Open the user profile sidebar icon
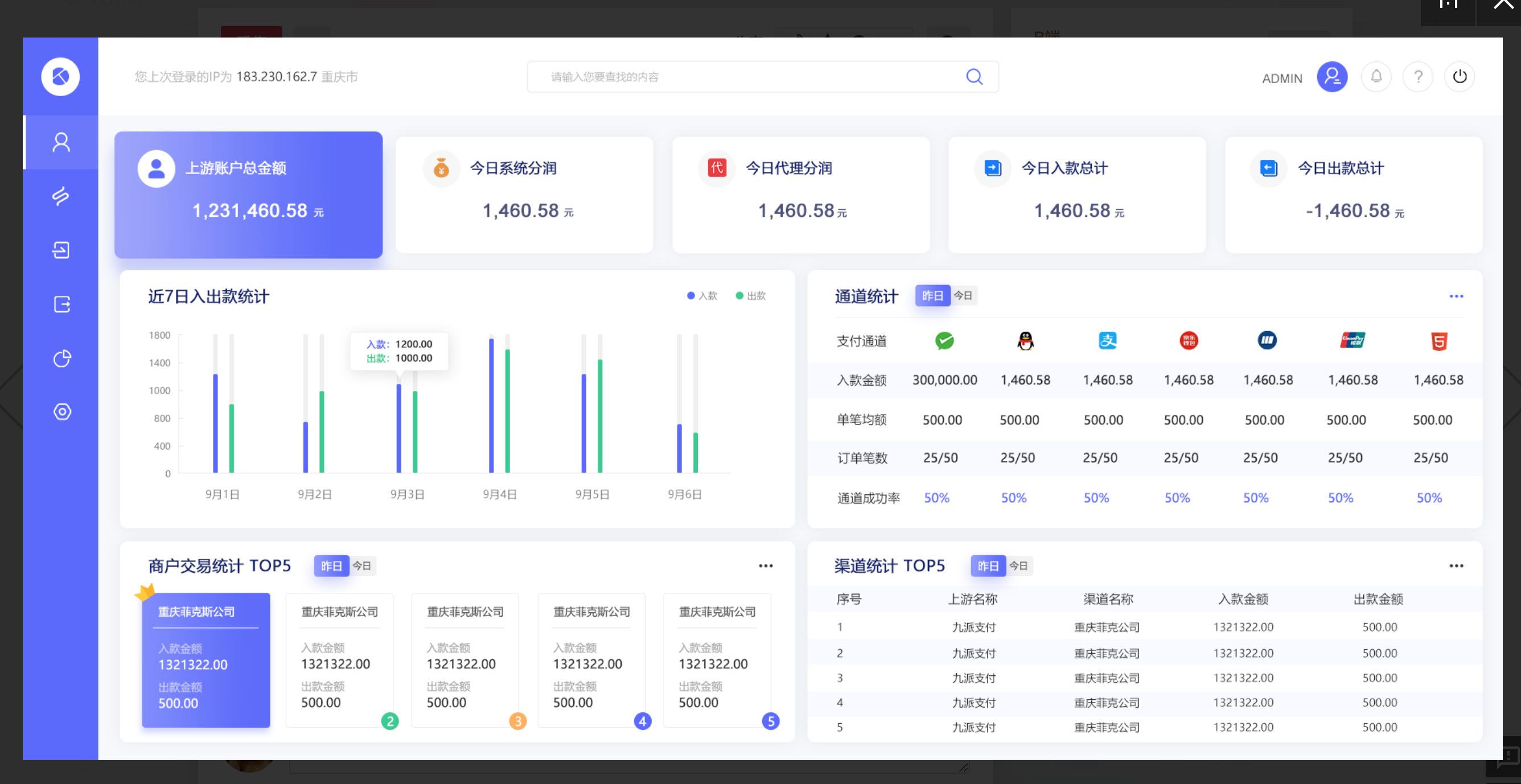The width and height of the screenshot is (1521, 784). click(61, 142)
